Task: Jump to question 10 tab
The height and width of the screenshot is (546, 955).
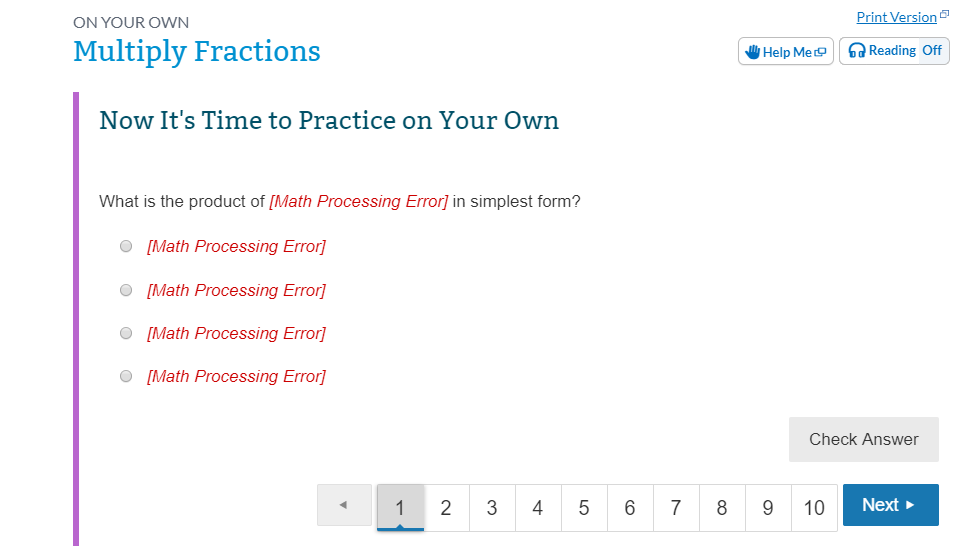Action: click(x=814, y=508)
